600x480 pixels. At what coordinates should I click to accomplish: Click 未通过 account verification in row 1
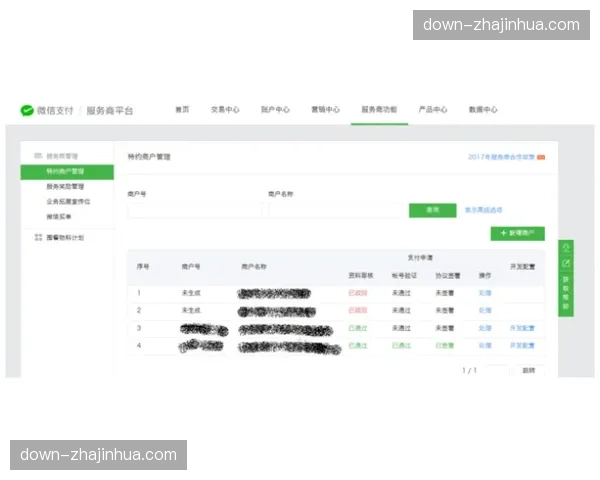(x=401, y=293)
